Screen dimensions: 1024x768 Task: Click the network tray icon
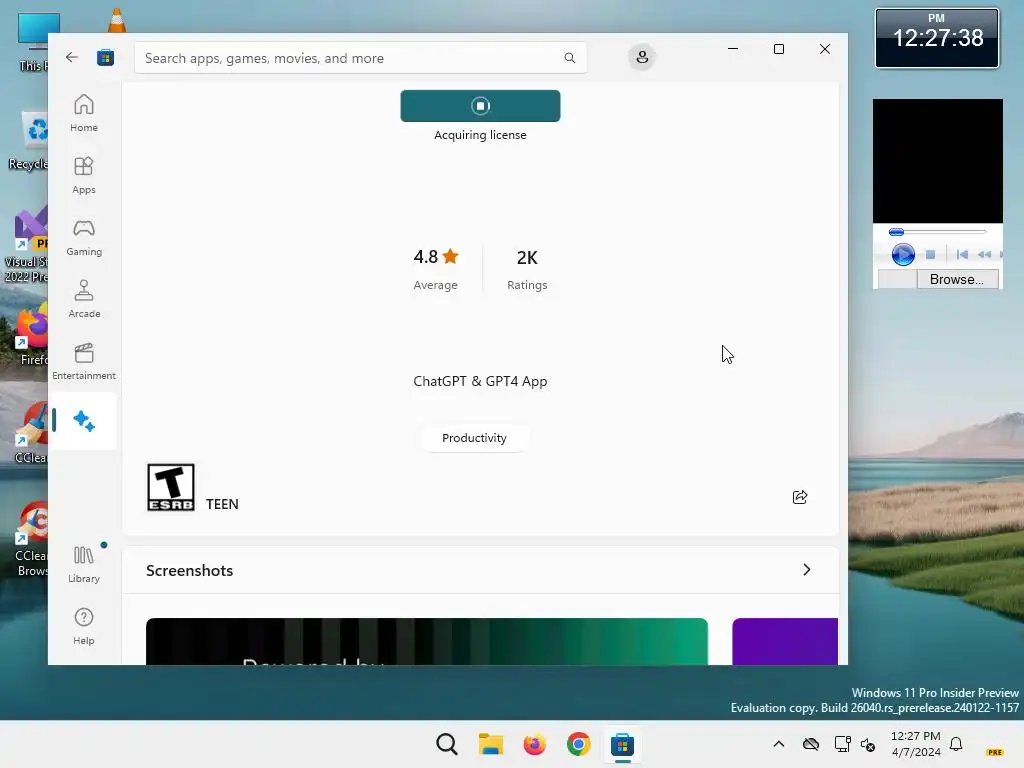click(842, 744)
